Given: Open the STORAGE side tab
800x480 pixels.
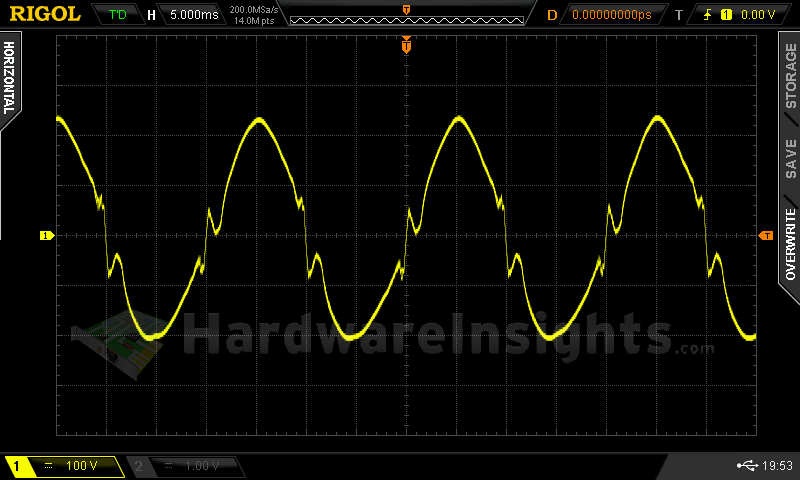Looking at the screenshot, I should (x=790, y=76).
